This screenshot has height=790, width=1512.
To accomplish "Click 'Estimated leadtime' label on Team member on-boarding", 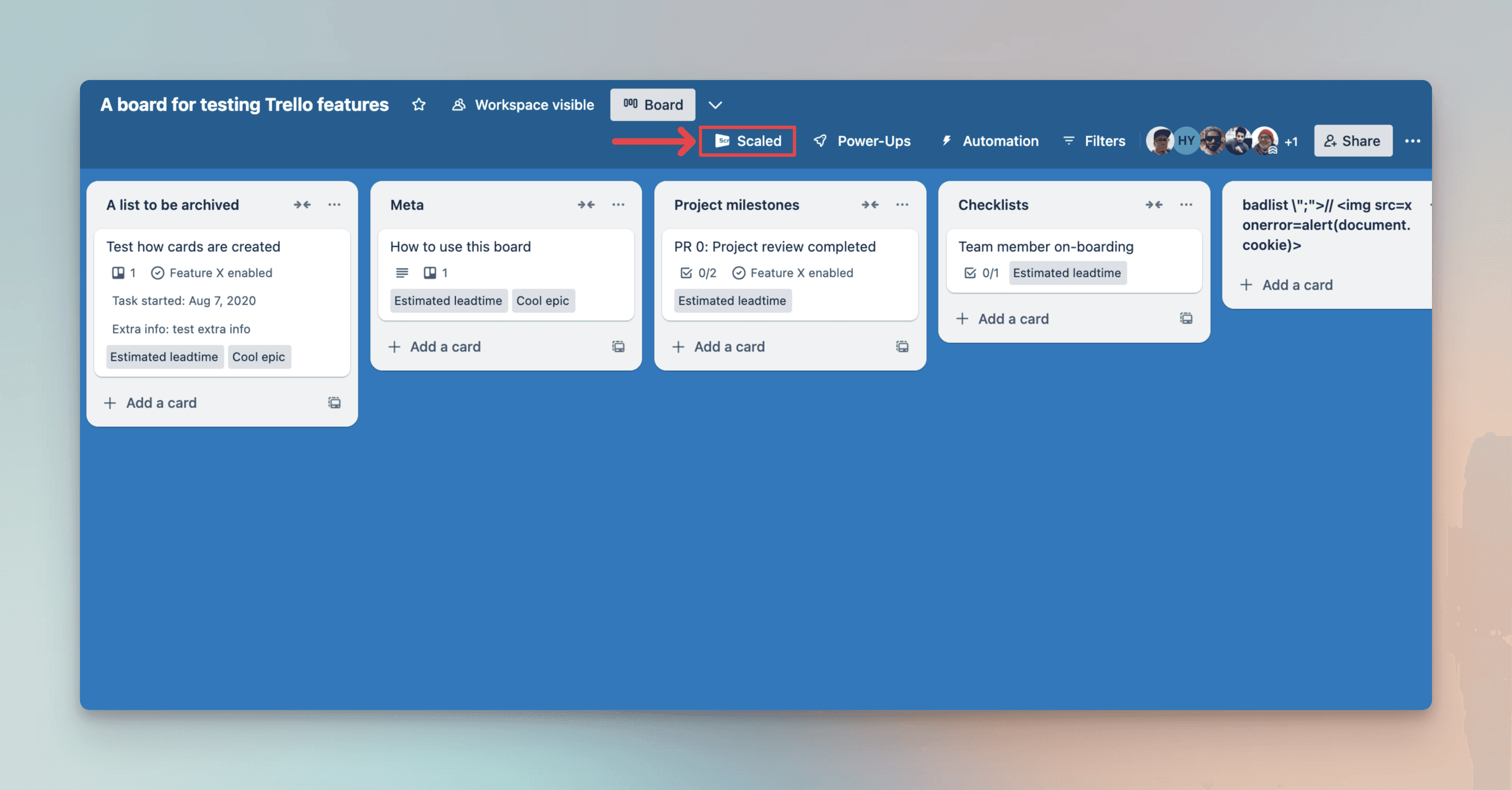I will point(1067,273).
